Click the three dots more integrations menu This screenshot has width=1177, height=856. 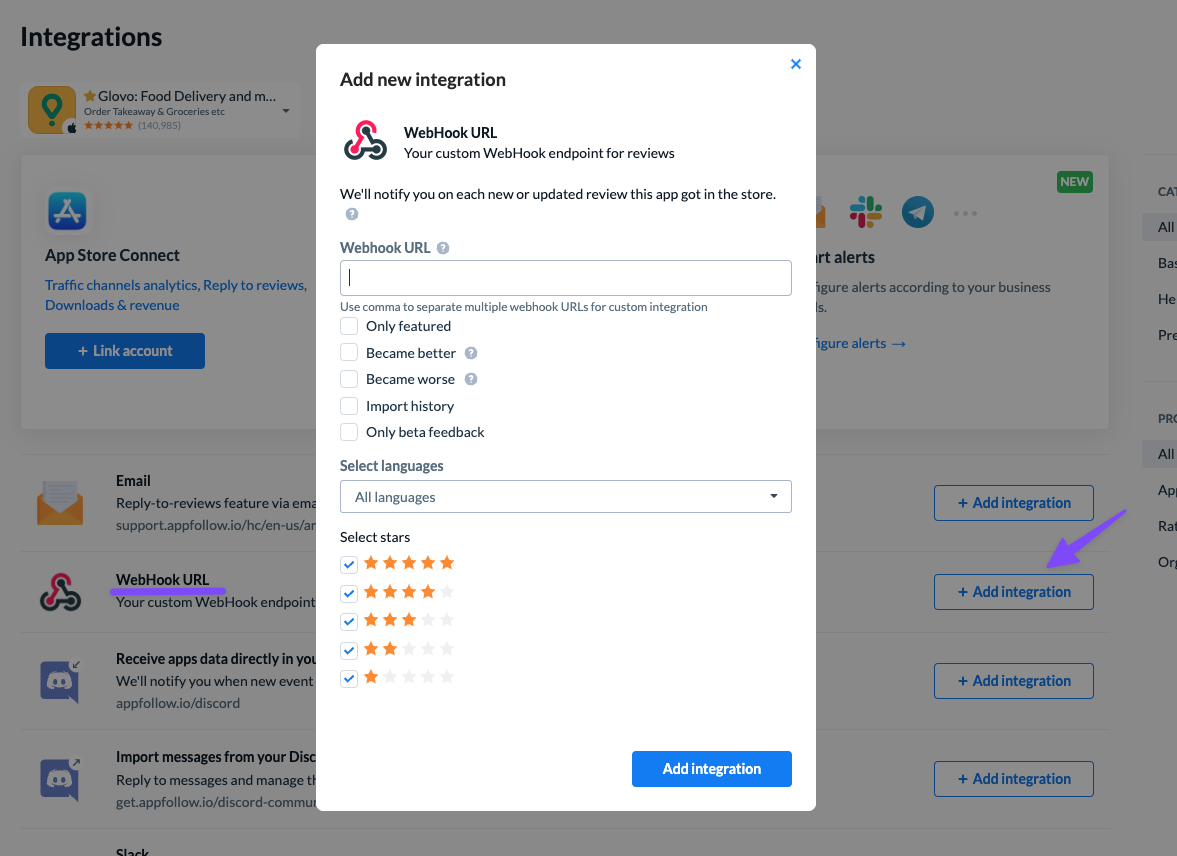(x=965, y=213)
